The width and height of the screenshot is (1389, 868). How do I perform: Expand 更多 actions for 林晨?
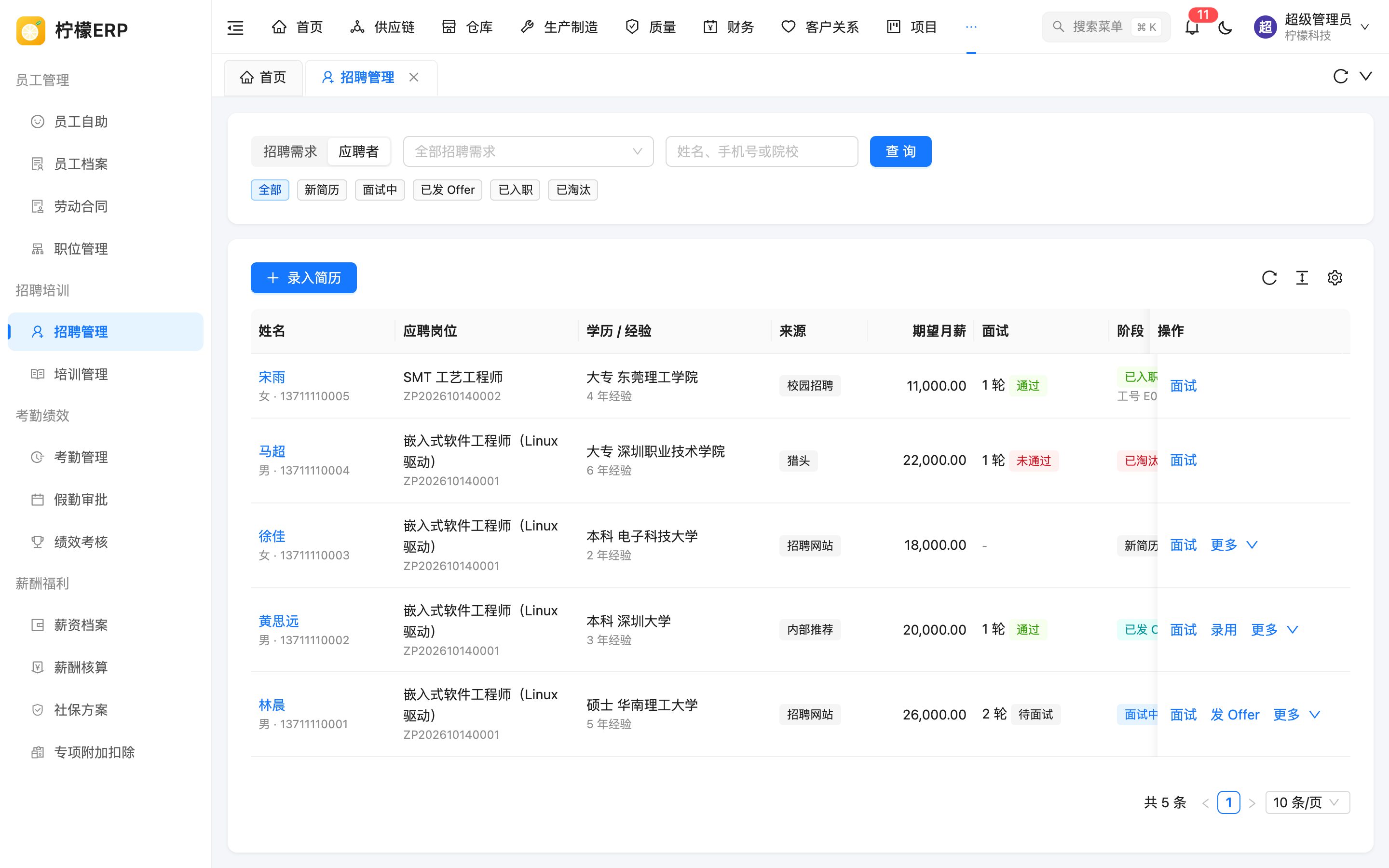pos(1296,715)
